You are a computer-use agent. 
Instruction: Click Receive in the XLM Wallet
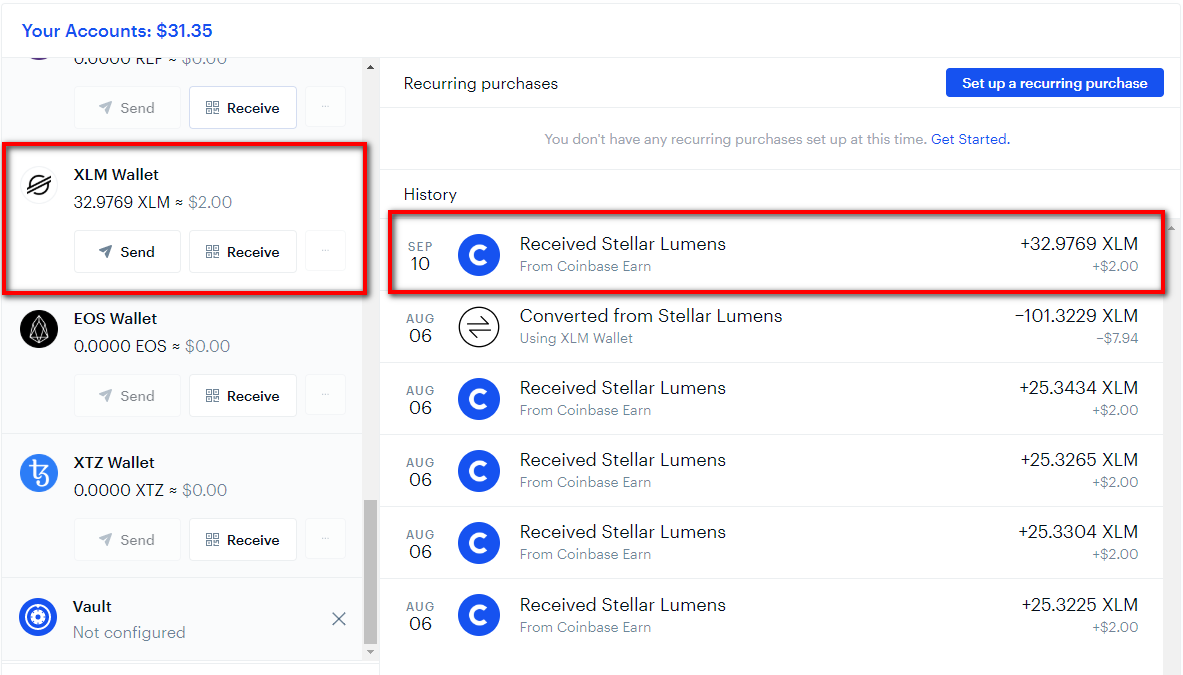tap(243, 251)
